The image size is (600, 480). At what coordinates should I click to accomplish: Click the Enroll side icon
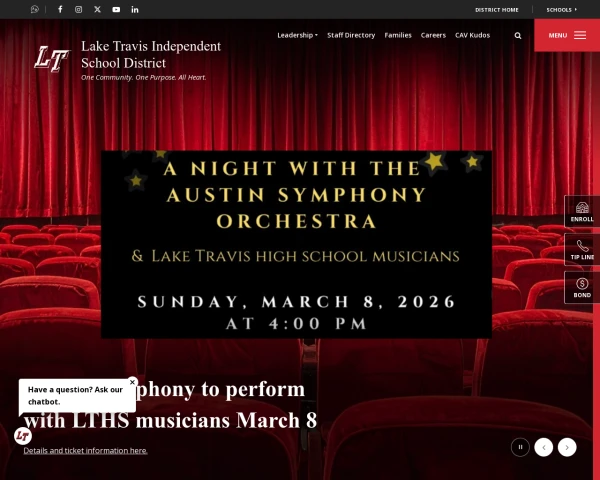(x=582, y=211)
